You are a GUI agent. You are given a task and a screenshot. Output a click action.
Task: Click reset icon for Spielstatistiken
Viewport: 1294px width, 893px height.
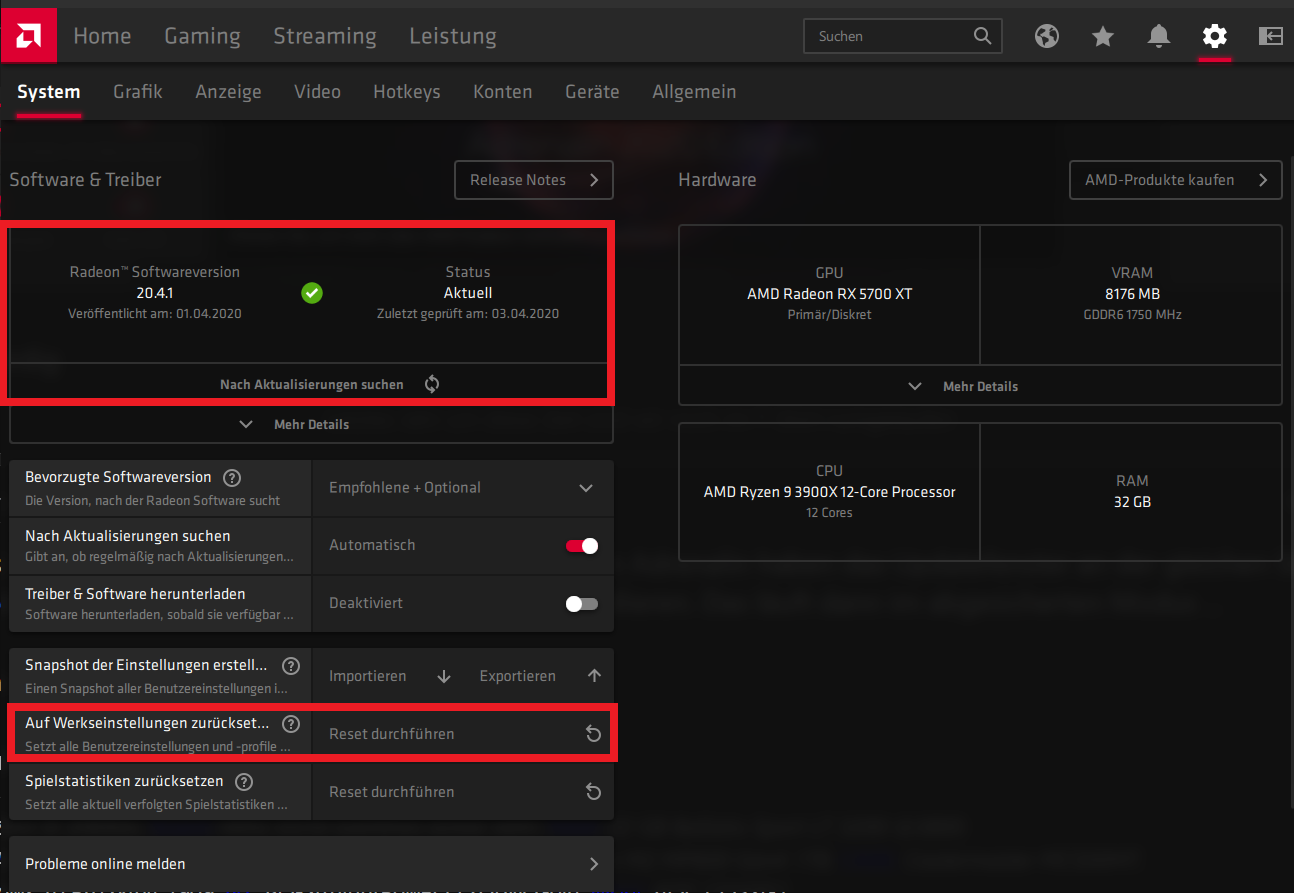593,792
